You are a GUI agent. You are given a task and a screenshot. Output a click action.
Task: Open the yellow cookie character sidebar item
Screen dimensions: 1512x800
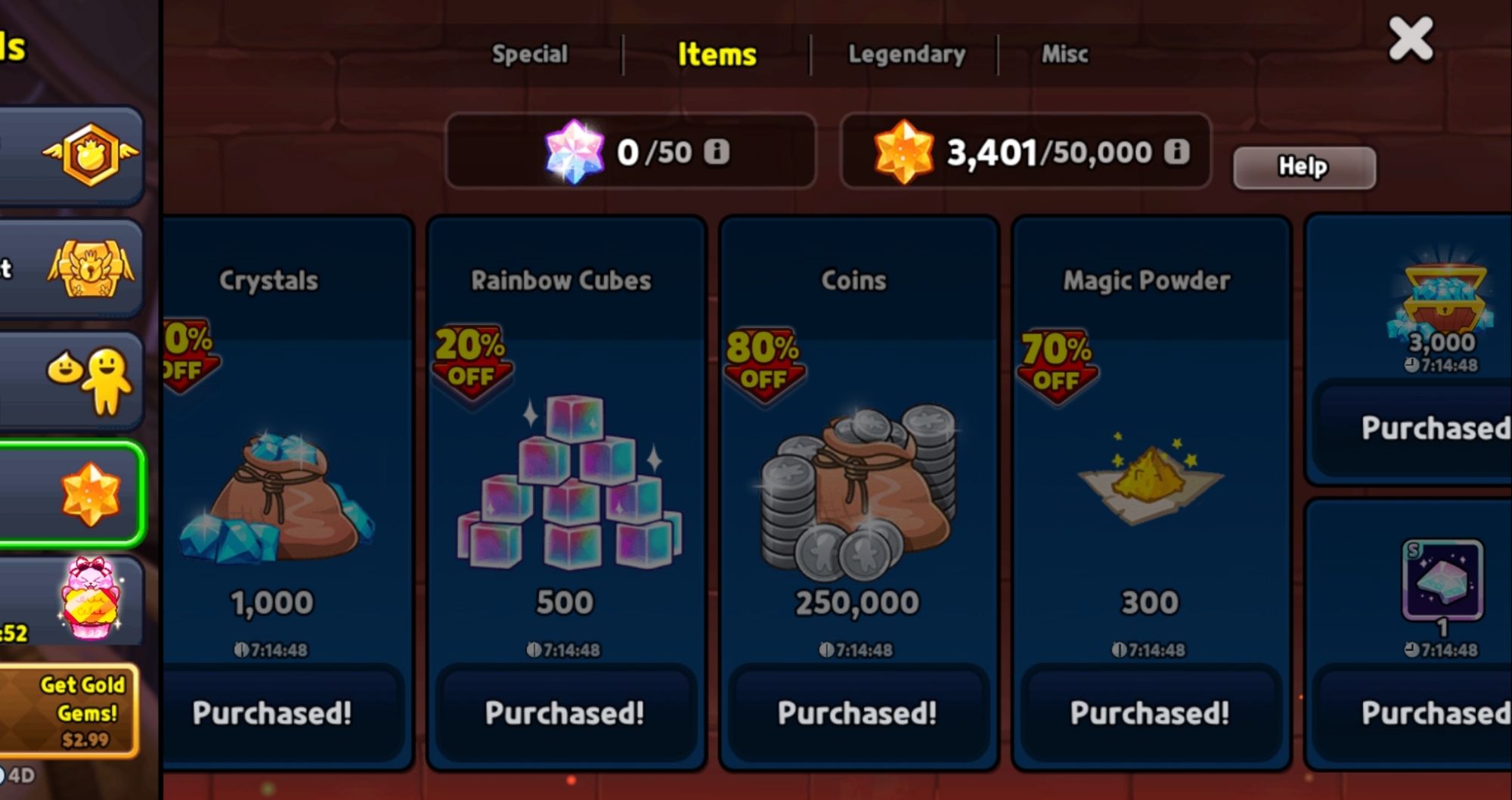[x=72, y=381]
